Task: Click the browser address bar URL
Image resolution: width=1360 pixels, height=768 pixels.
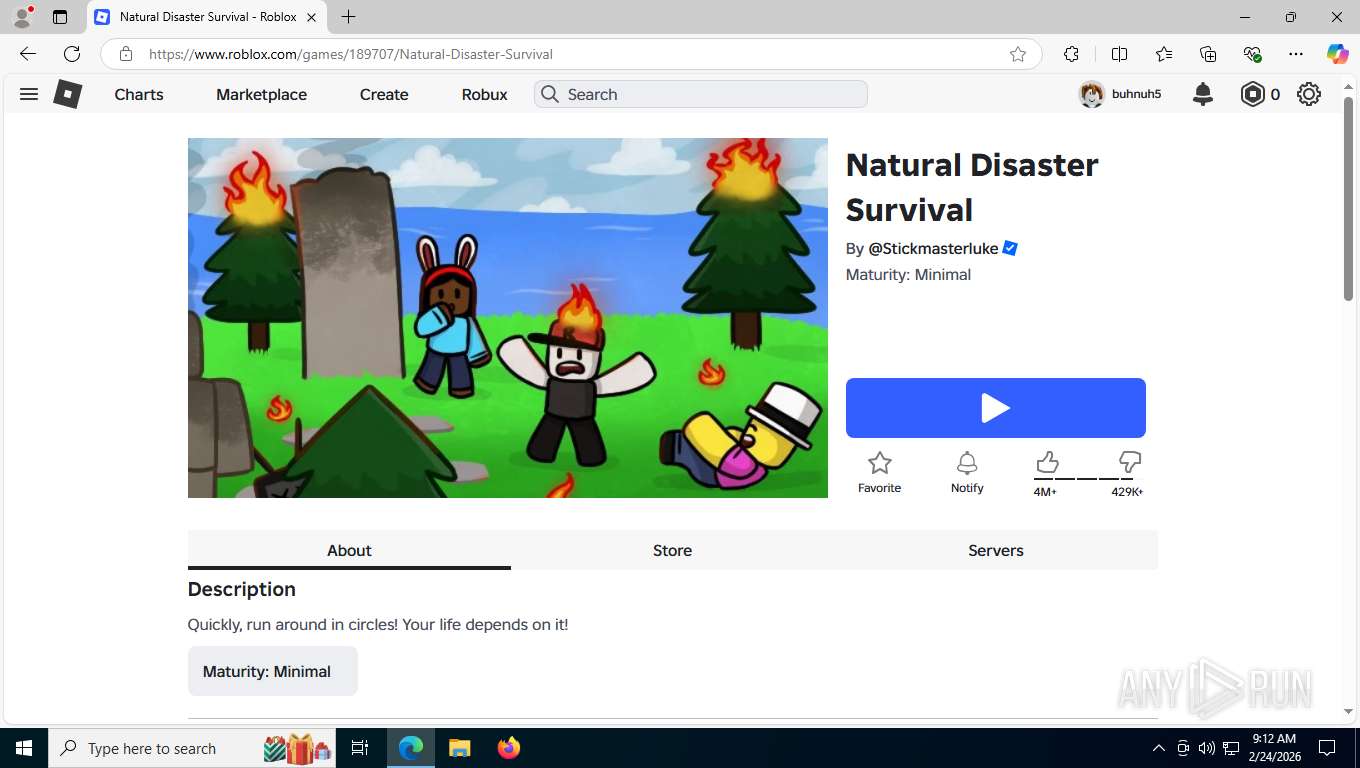Action: pyautogui.click(x=351, y=54)
